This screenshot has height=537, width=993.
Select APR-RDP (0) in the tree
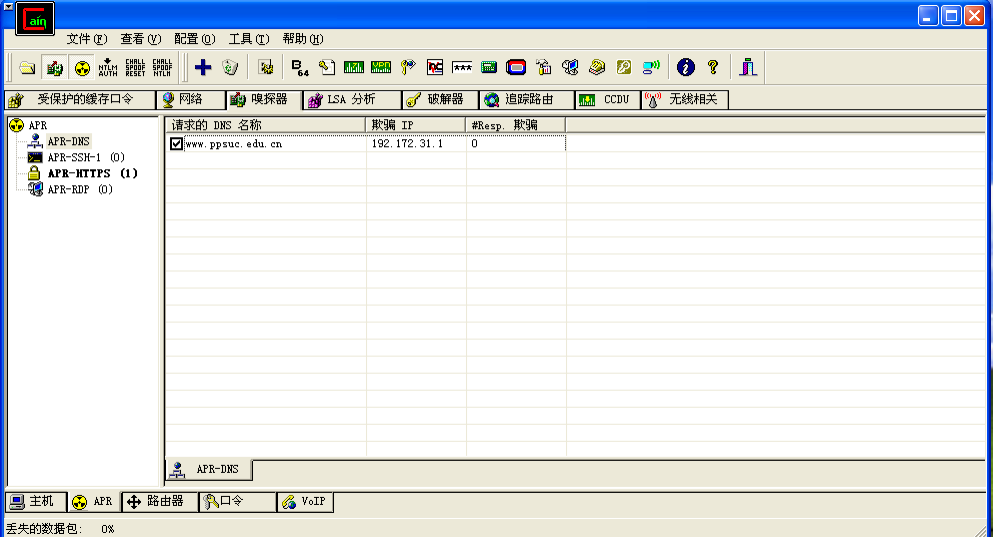click(x=80, y=189)
